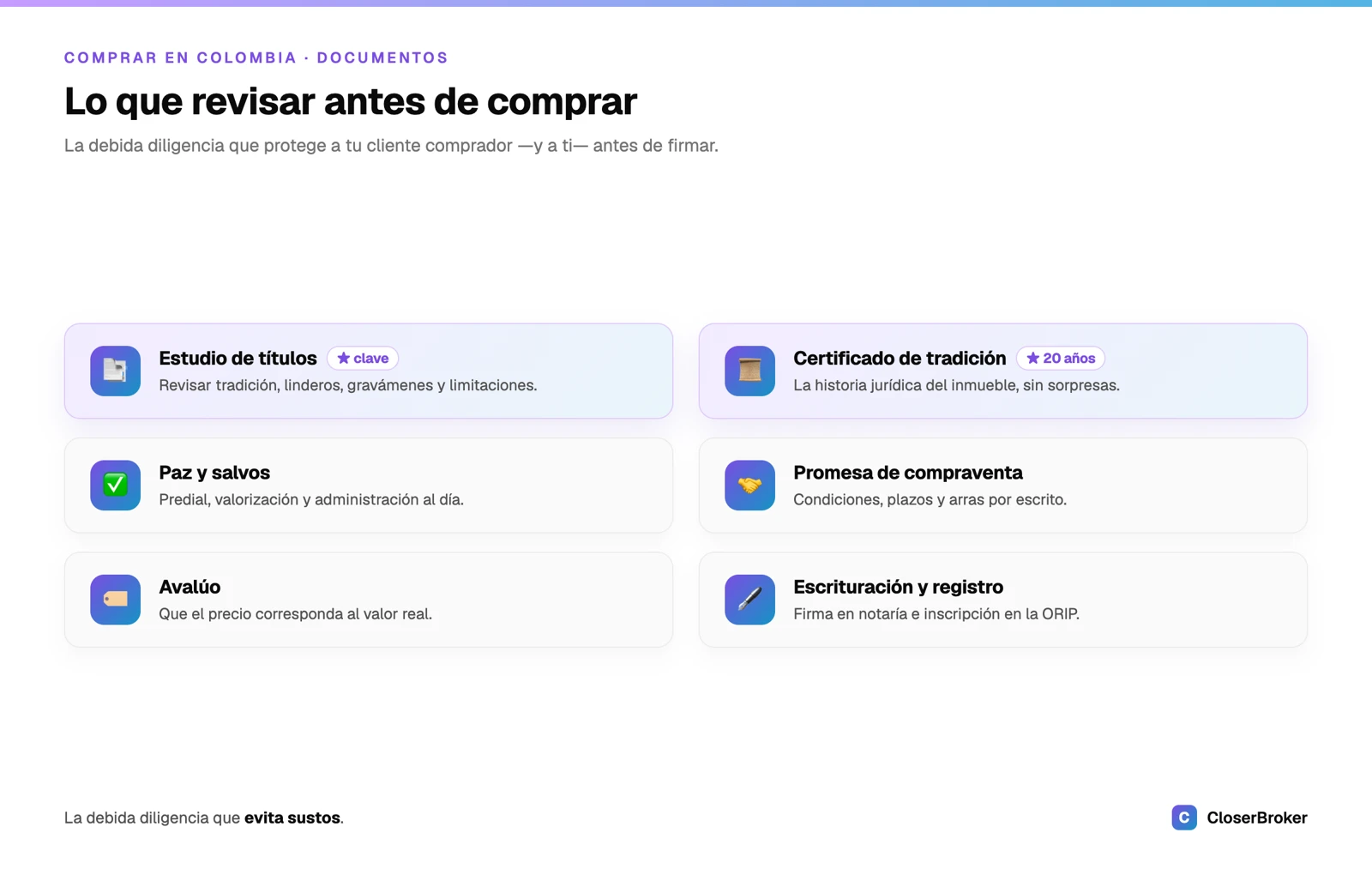Click the document icon beside Estudio de títulos
Viewport: 1372px width, 869px height.
115,371
